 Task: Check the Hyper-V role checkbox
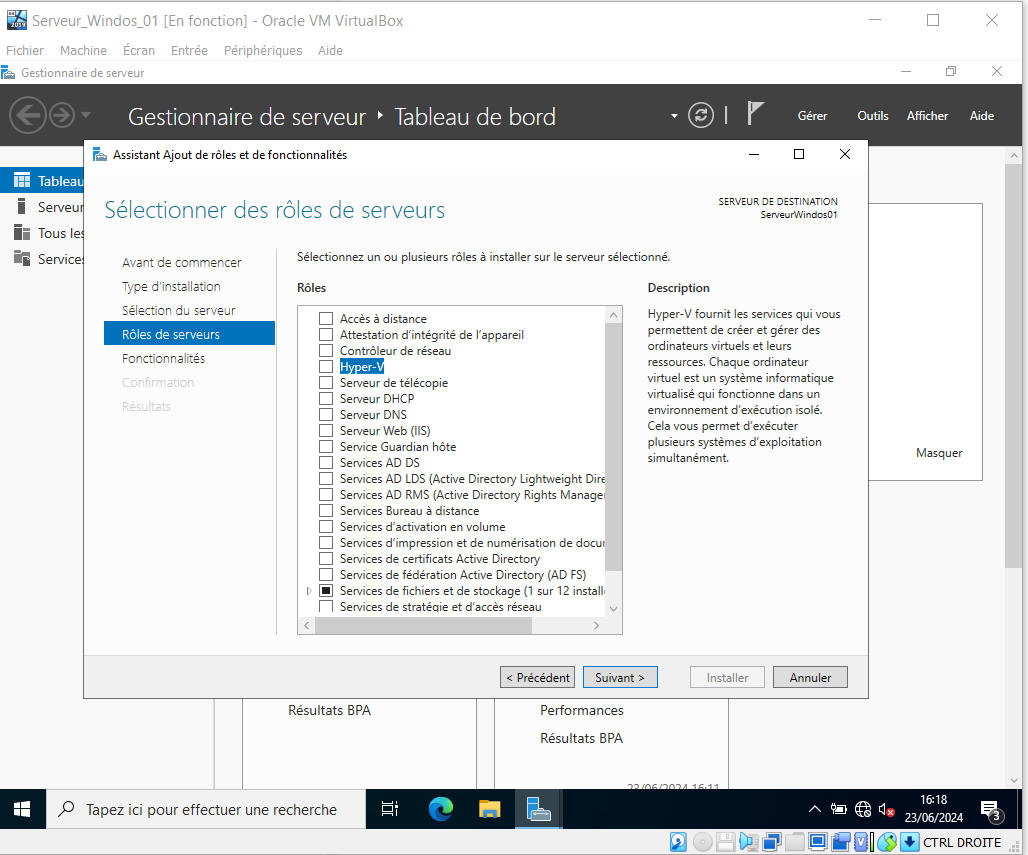coord(326,367)
